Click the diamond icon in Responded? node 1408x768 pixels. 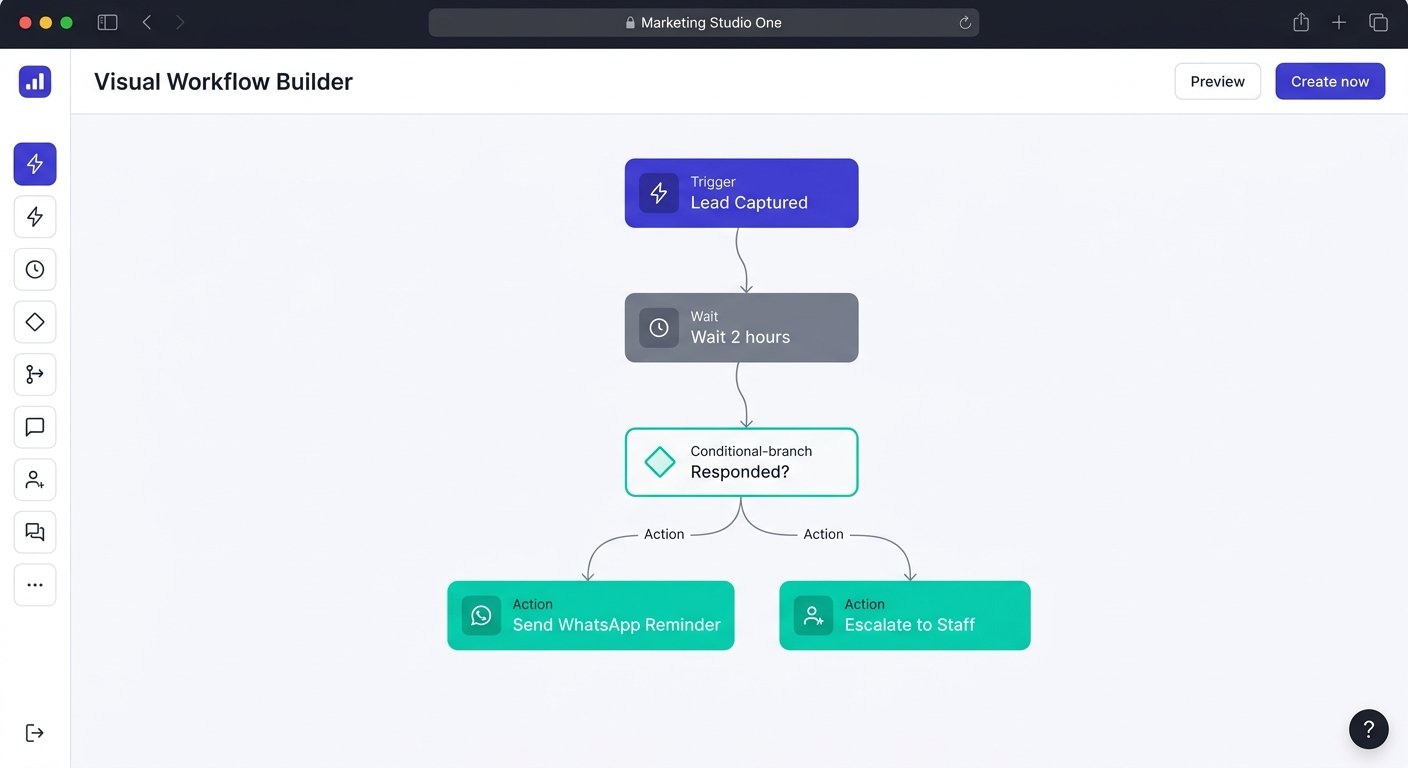click(x=660, y=462)
